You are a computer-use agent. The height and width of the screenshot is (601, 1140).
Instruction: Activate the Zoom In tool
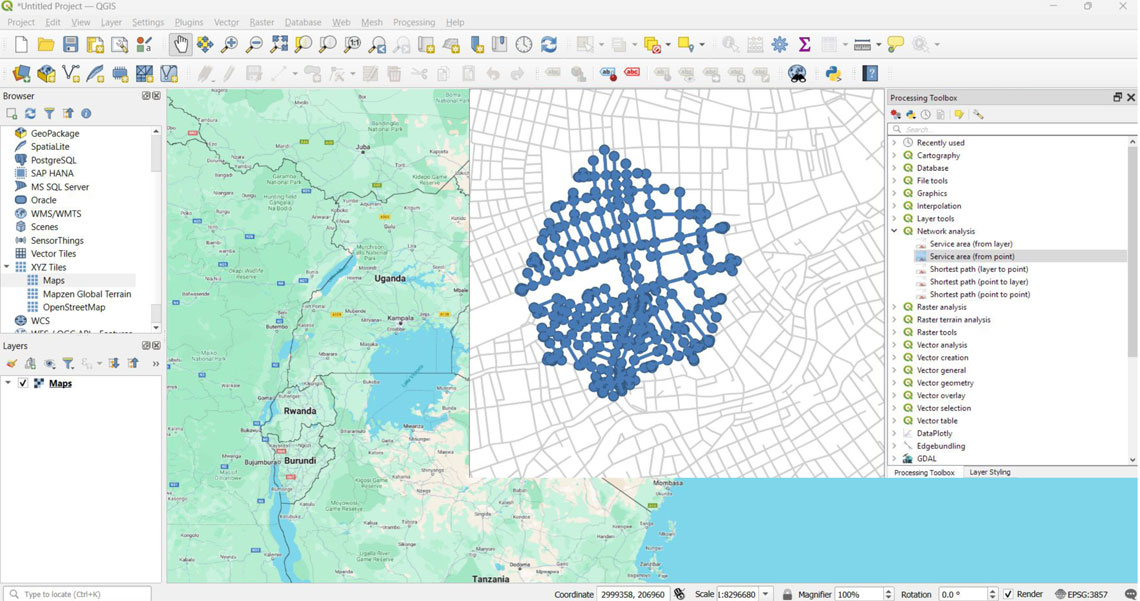coord(229,44)
